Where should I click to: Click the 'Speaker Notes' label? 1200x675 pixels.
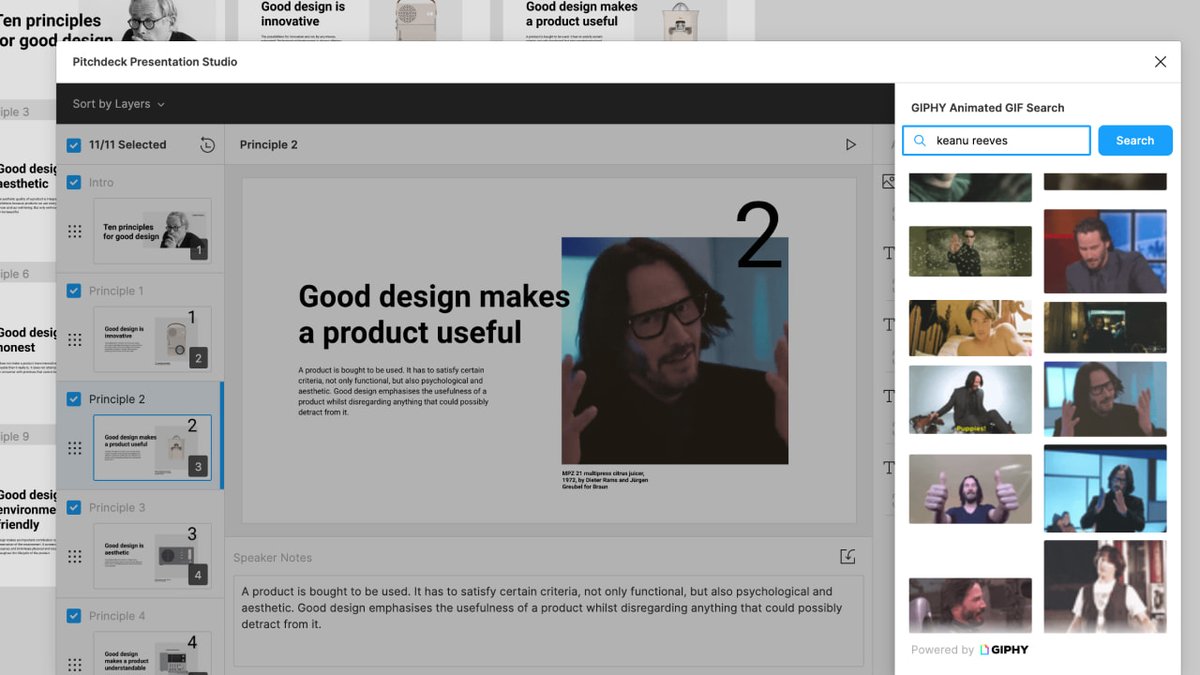[x=273, y=558]
